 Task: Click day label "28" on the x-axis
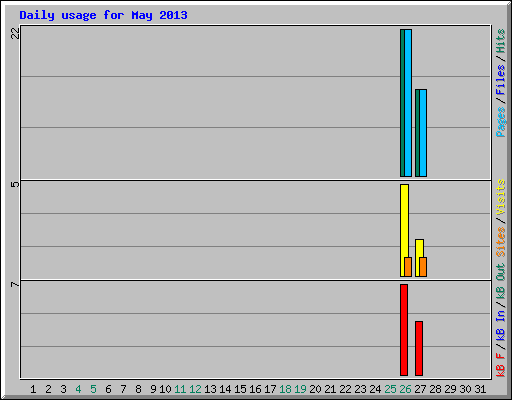coord(435,389)
